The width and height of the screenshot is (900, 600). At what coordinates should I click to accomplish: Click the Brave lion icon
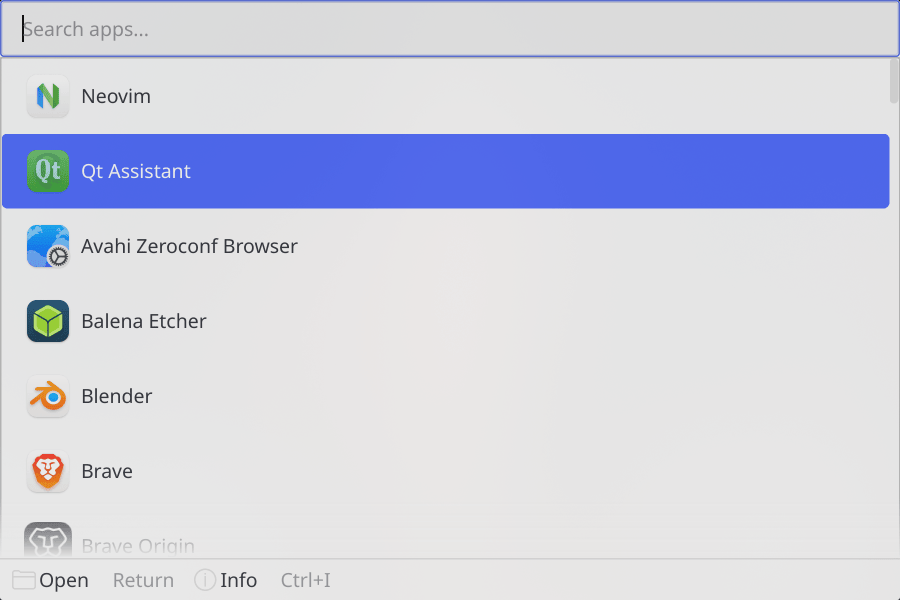click(x=48, y=471)
